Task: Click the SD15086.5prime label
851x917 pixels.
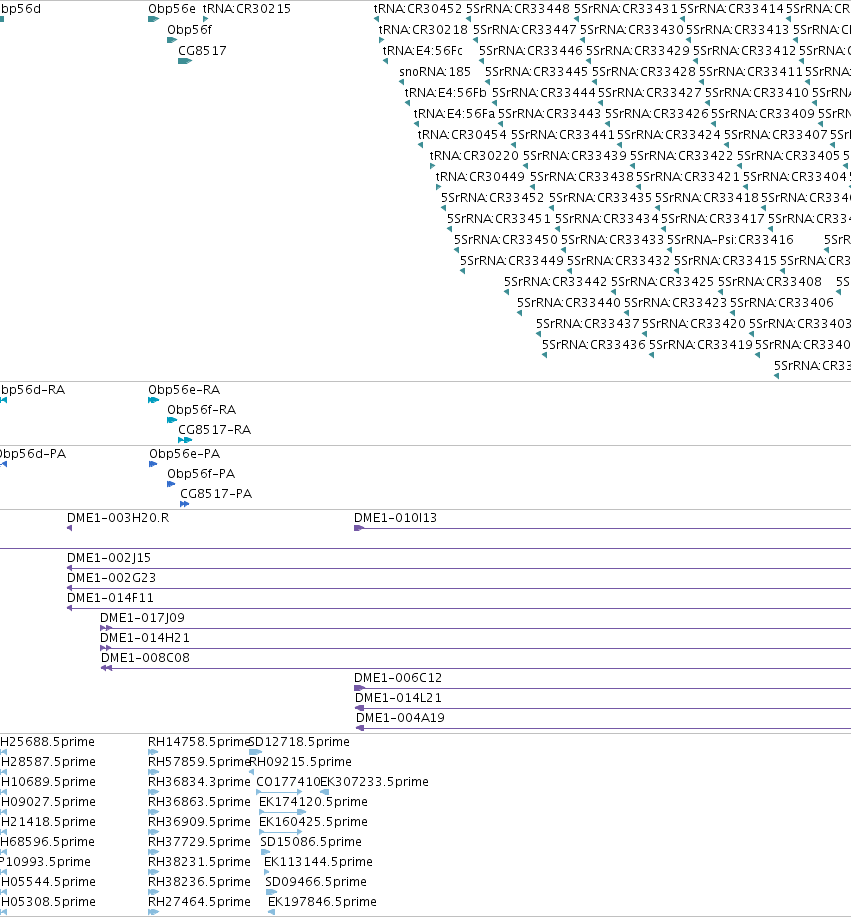Action: click(311, 842)
